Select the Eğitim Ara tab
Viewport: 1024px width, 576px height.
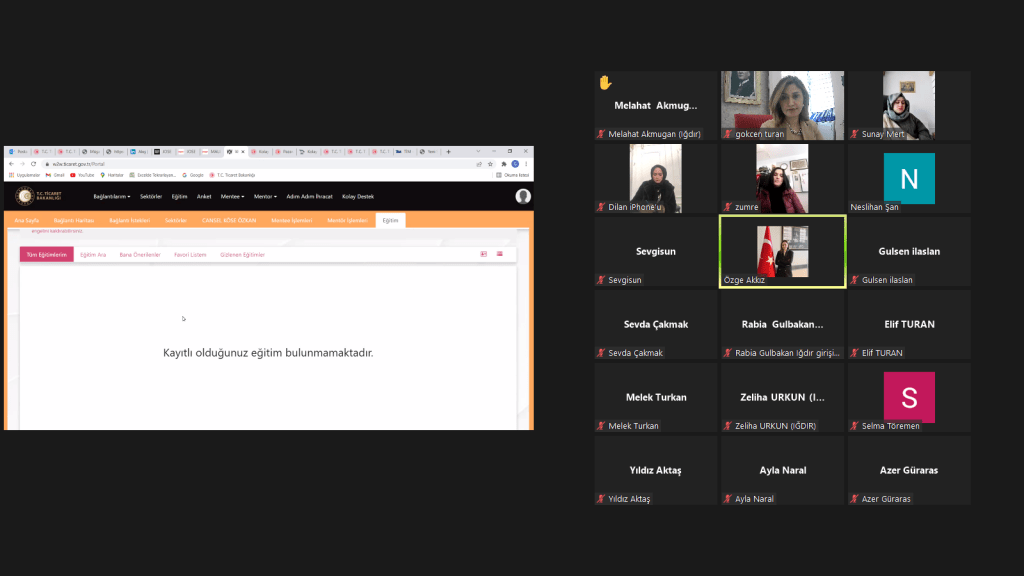point(93,255)
